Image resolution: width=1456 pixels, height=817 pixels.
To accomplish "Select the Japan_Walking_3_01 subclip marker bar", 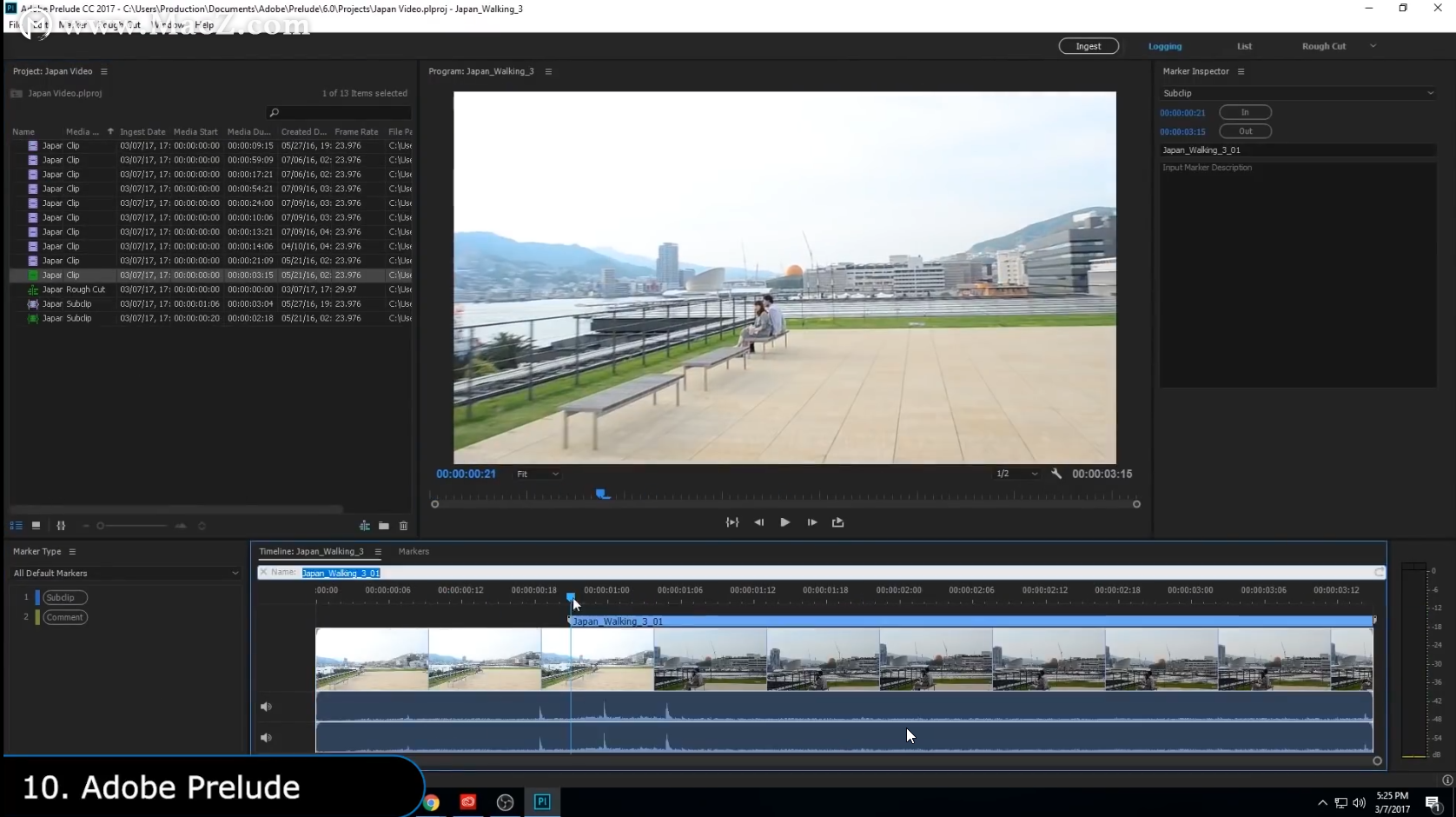I will coord(970,621).
